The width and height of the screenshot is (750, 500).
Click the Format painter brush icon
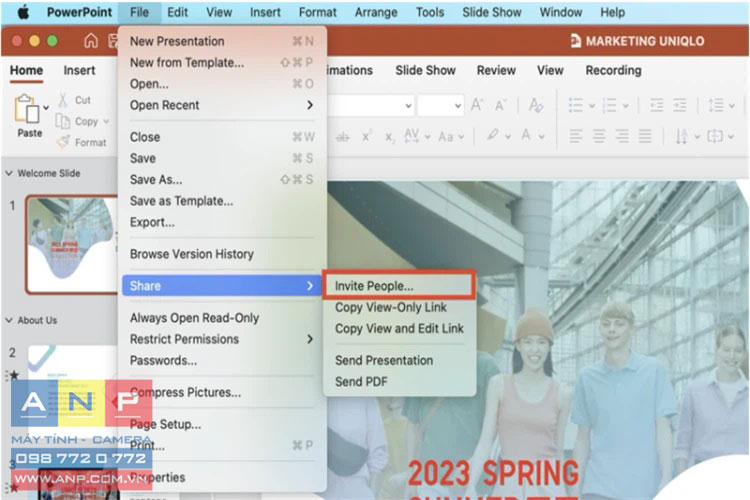[x=63, y=142]
